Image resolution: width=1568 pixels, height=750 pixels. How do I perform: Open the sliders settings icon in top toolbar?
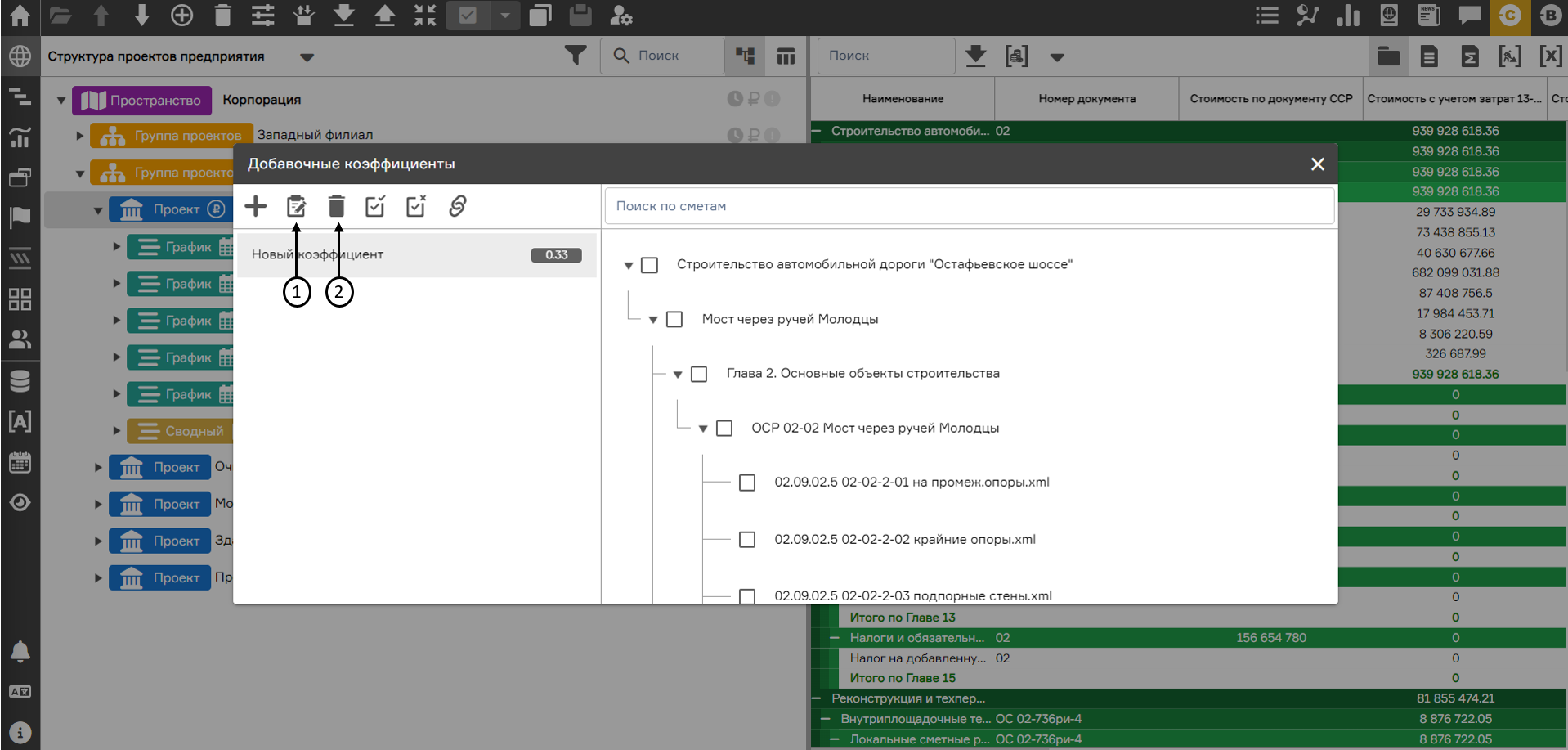point(263,16)
